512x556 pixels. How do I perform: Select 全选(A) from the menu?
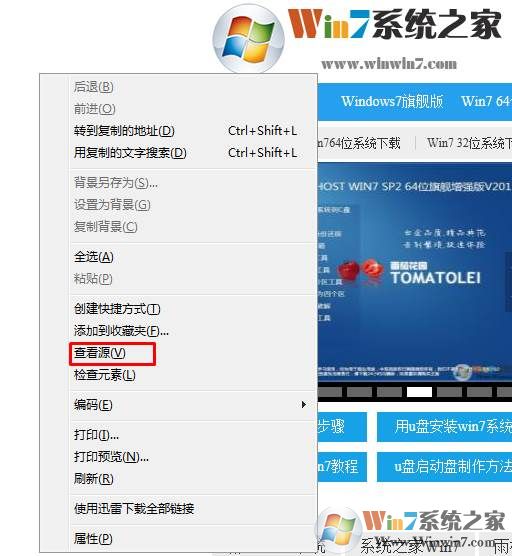click(94, 257)
